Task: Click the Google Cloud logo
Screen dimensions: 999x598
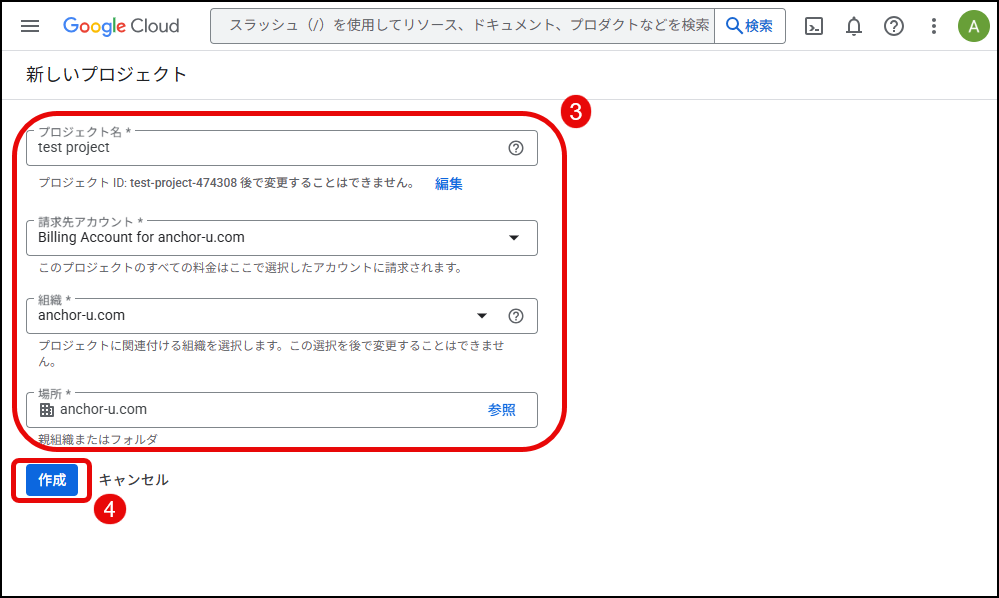Action: 121,26
